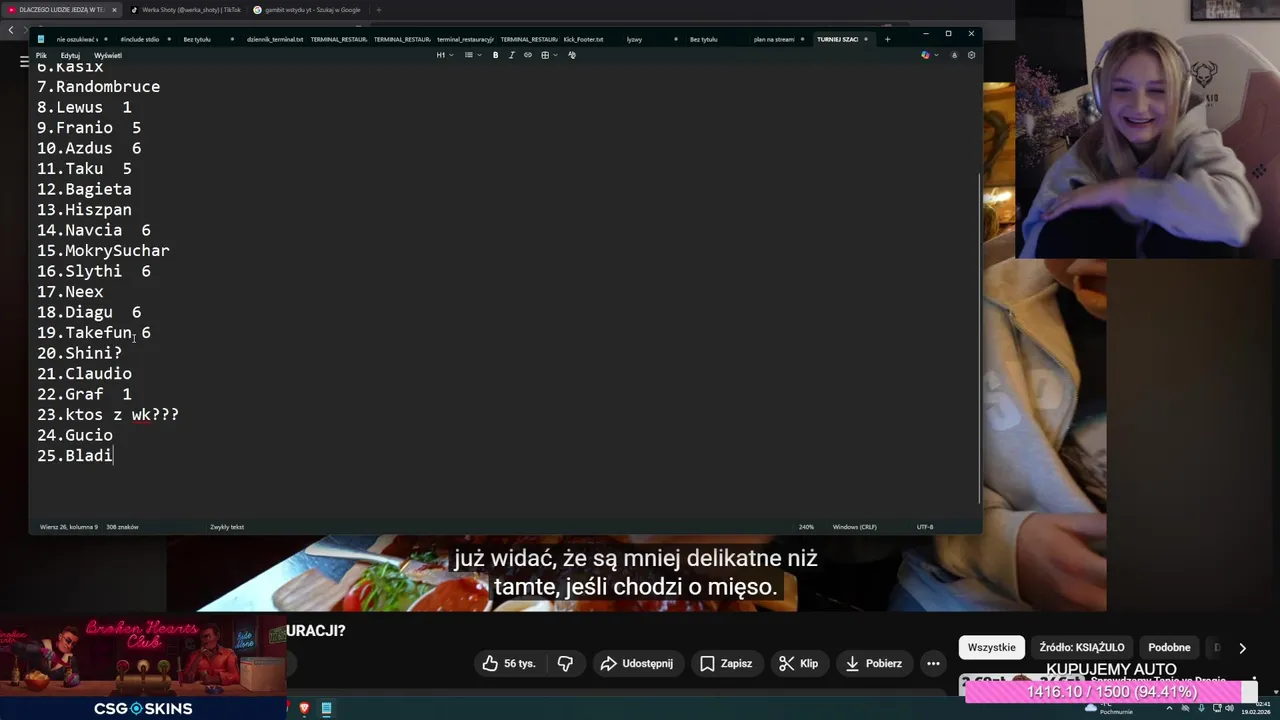
Task: Open the Edytuj menu
Action: click(x=70, y=55)
